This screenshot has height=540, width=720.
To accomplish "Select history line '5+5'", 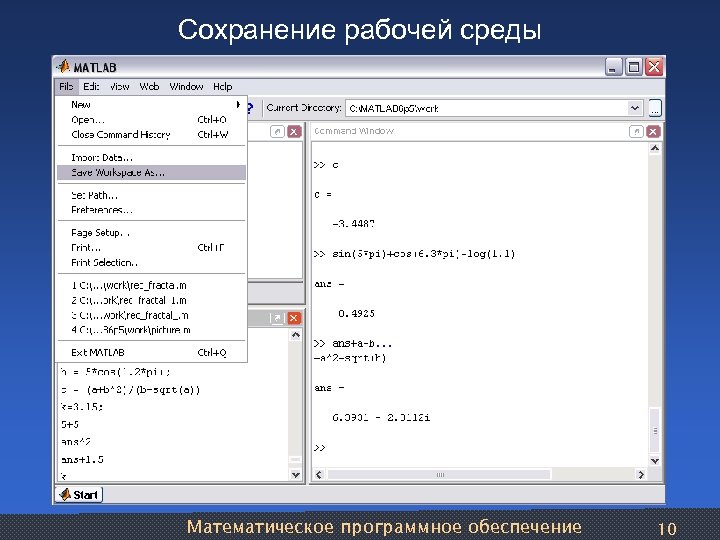I will pos(70,424).
